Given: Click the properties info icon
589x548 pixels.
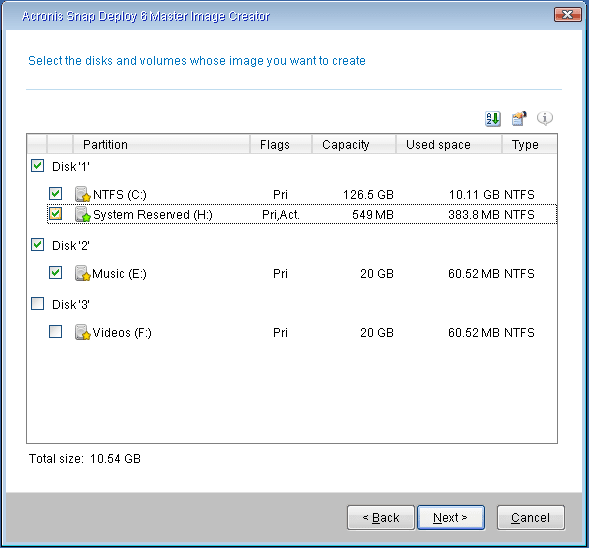Looking at the screenshot, I should pos(545,118).
